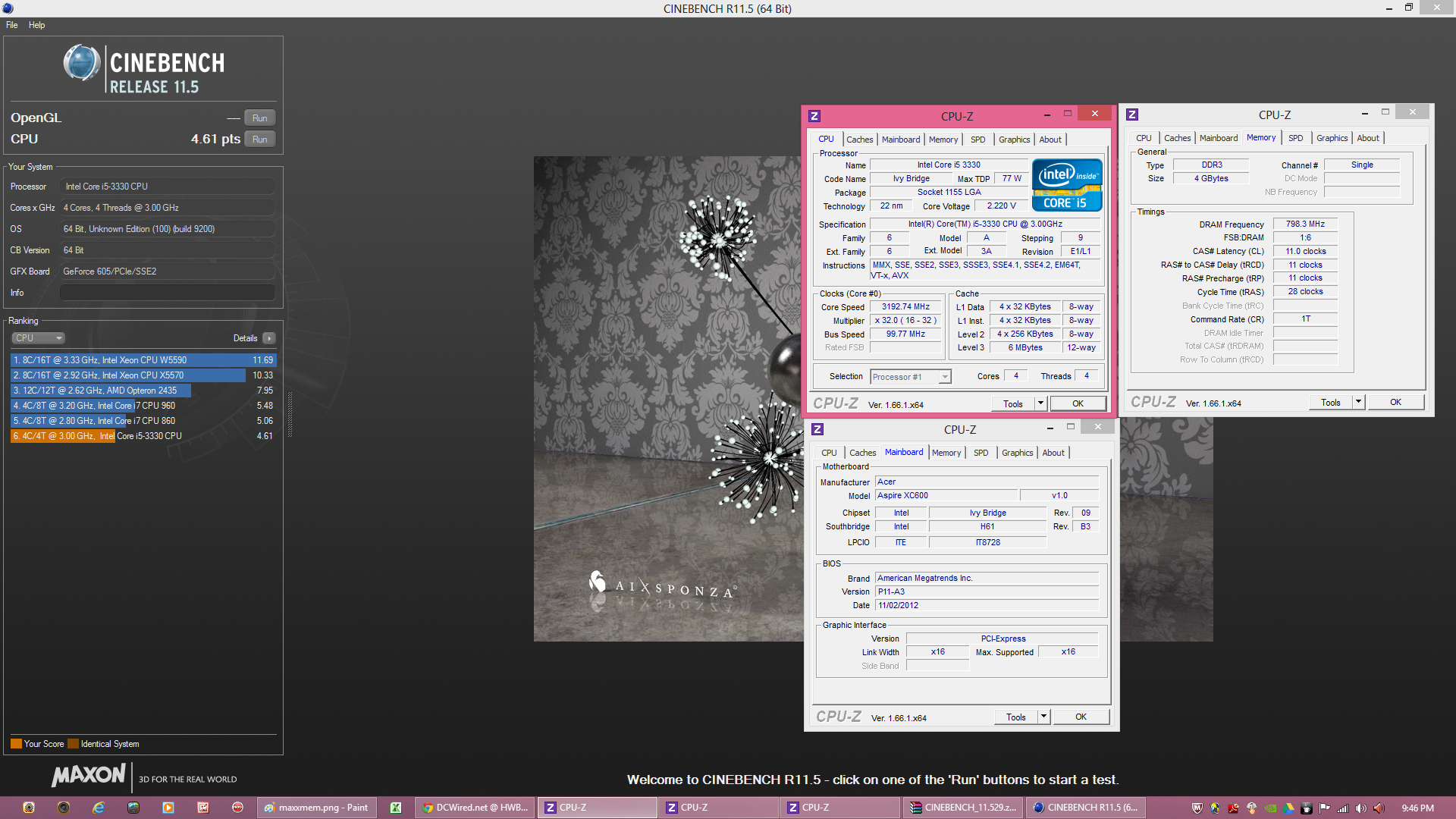The width and height of the screenshot is (1456, 819).
Task: Open Excel from the taskbar
Action: [396, 808]
